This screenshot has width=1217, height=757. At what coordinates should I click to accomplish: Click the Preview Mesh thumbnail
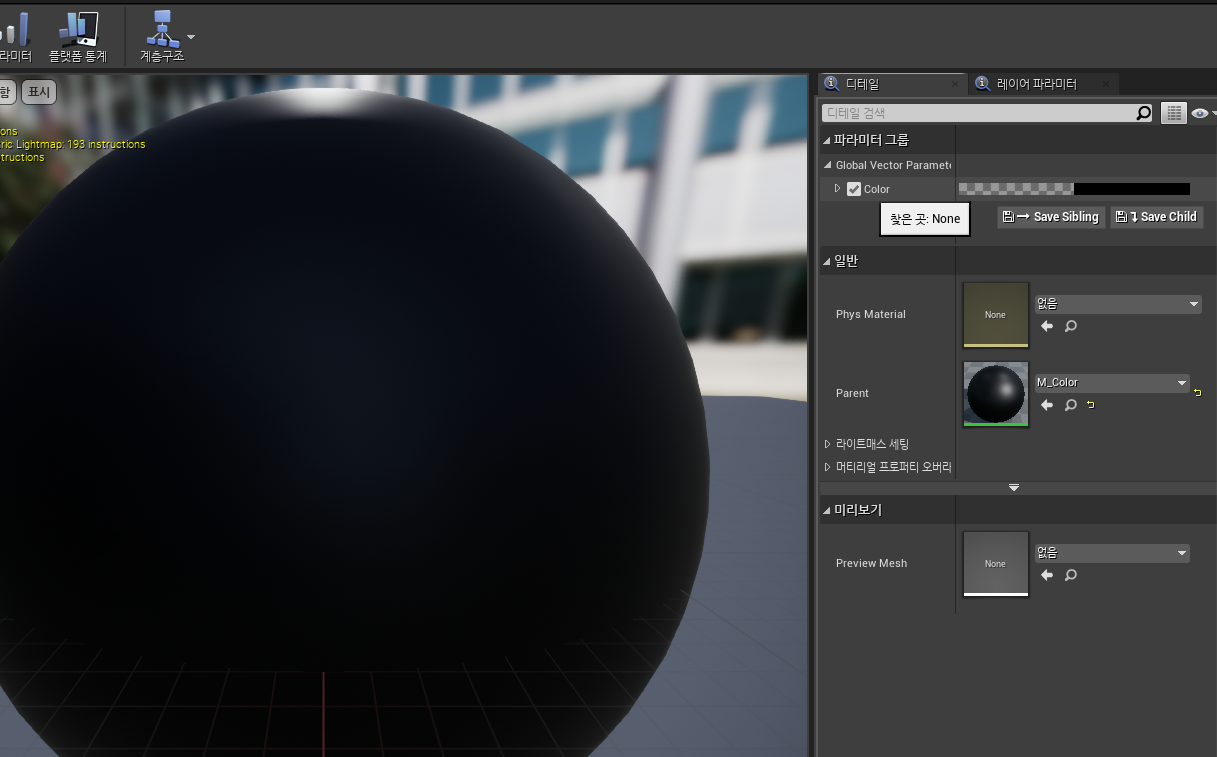tap(996, 563)
